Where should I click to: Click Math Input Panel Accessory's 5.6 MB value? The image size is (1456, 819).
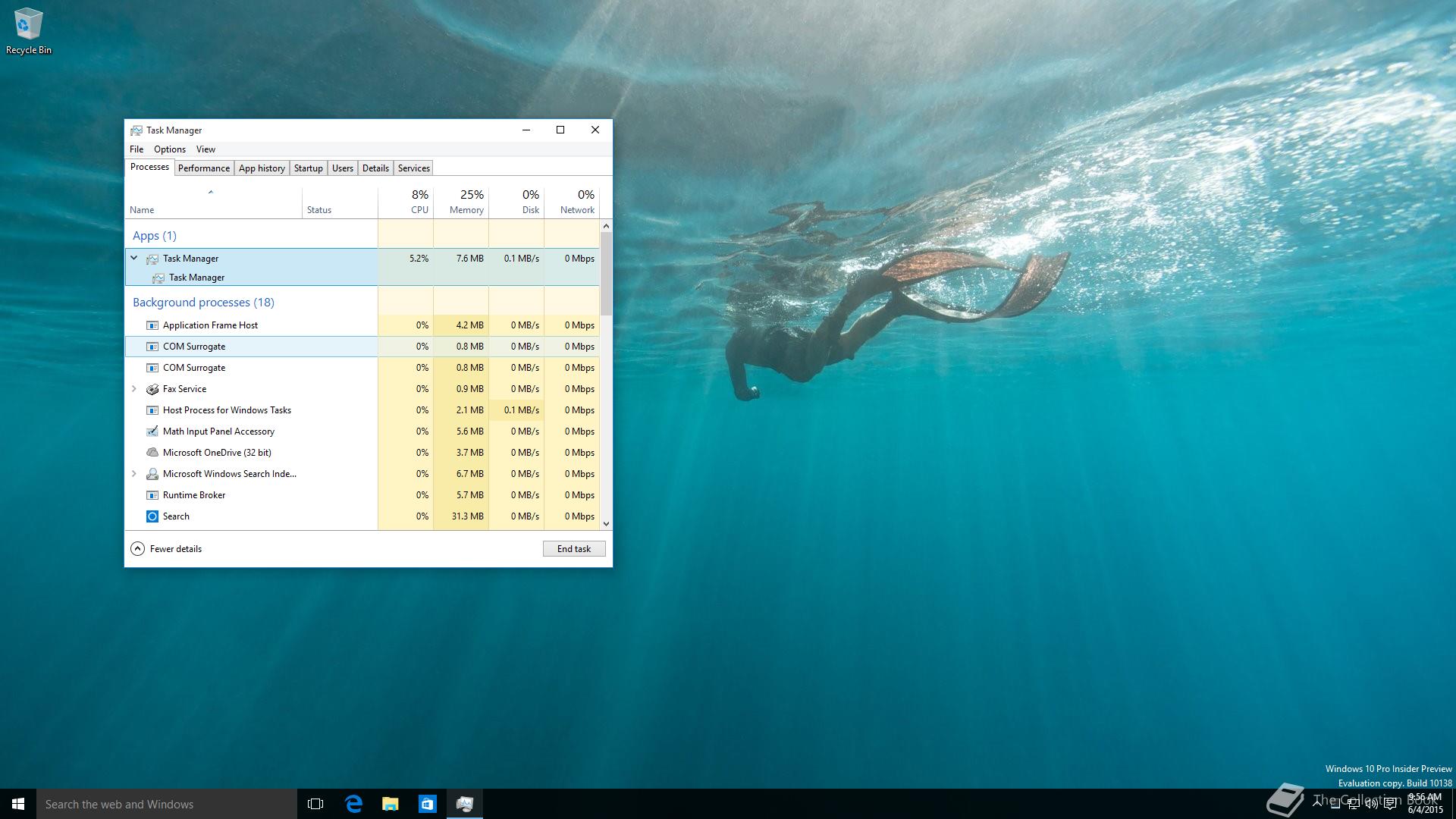click(469, 431)
